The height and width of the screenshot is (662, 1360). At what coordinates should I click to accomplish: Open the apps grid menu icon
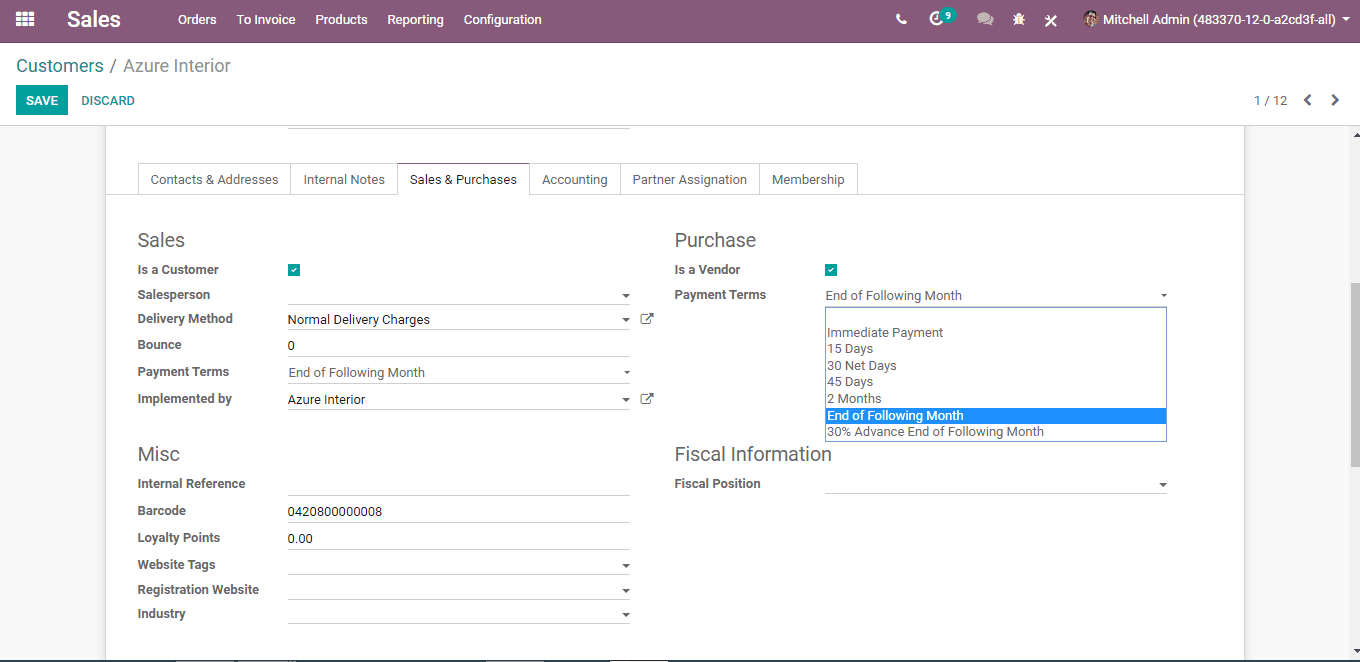point(25,19)
